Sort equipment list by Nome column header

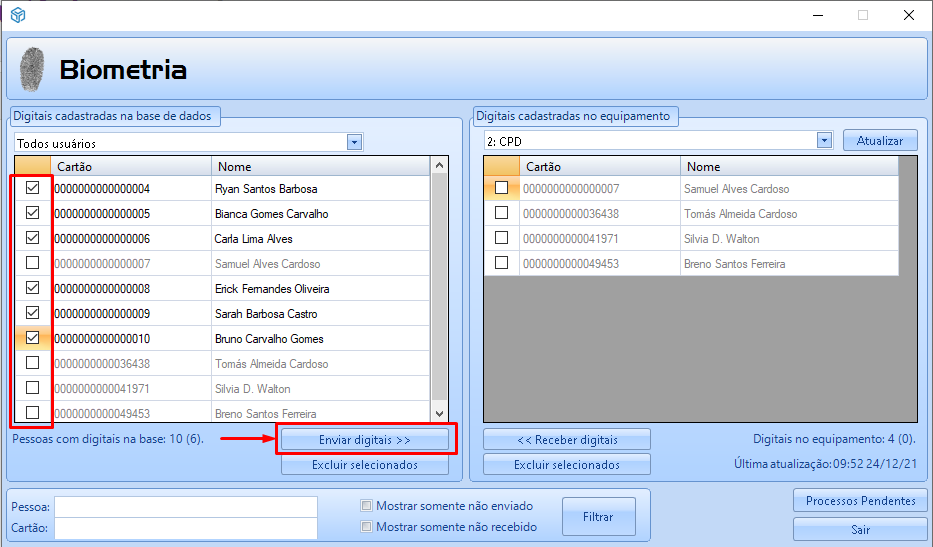coord(788,167)
